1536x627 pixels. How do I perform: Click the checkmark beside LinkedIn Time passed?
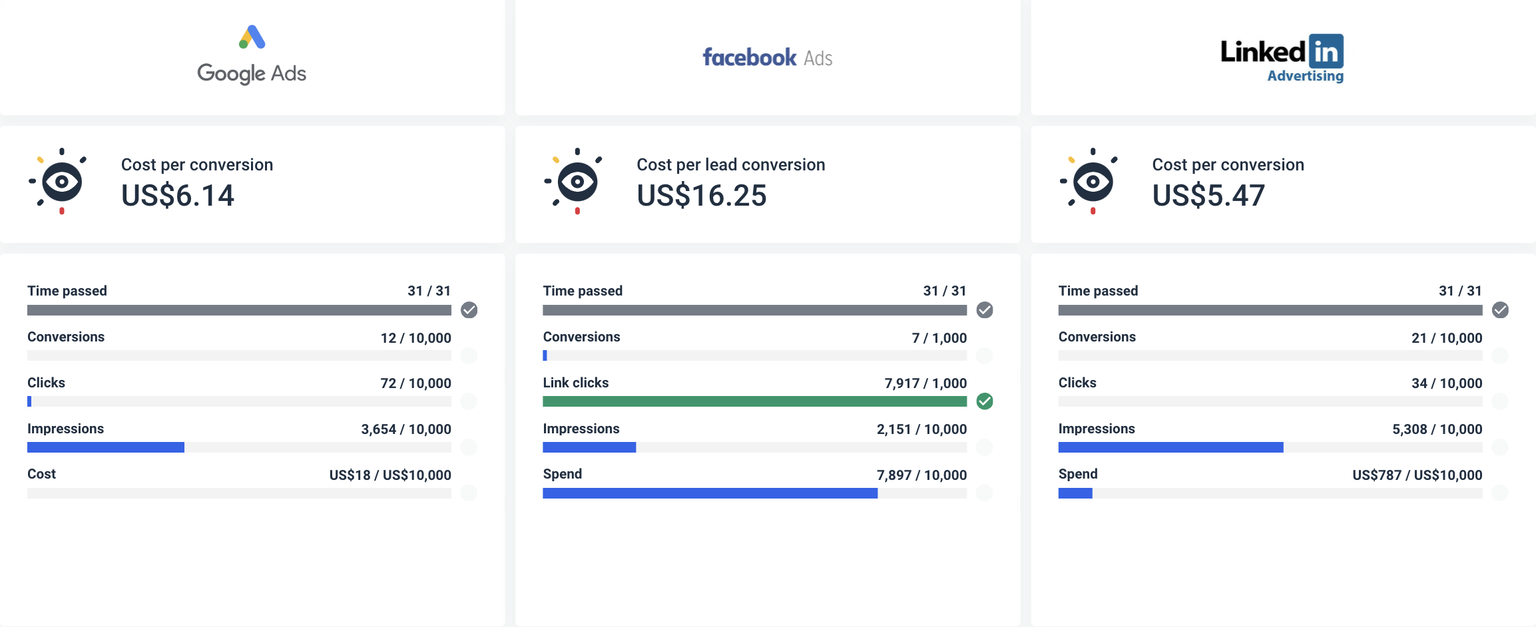point(1500,310)
